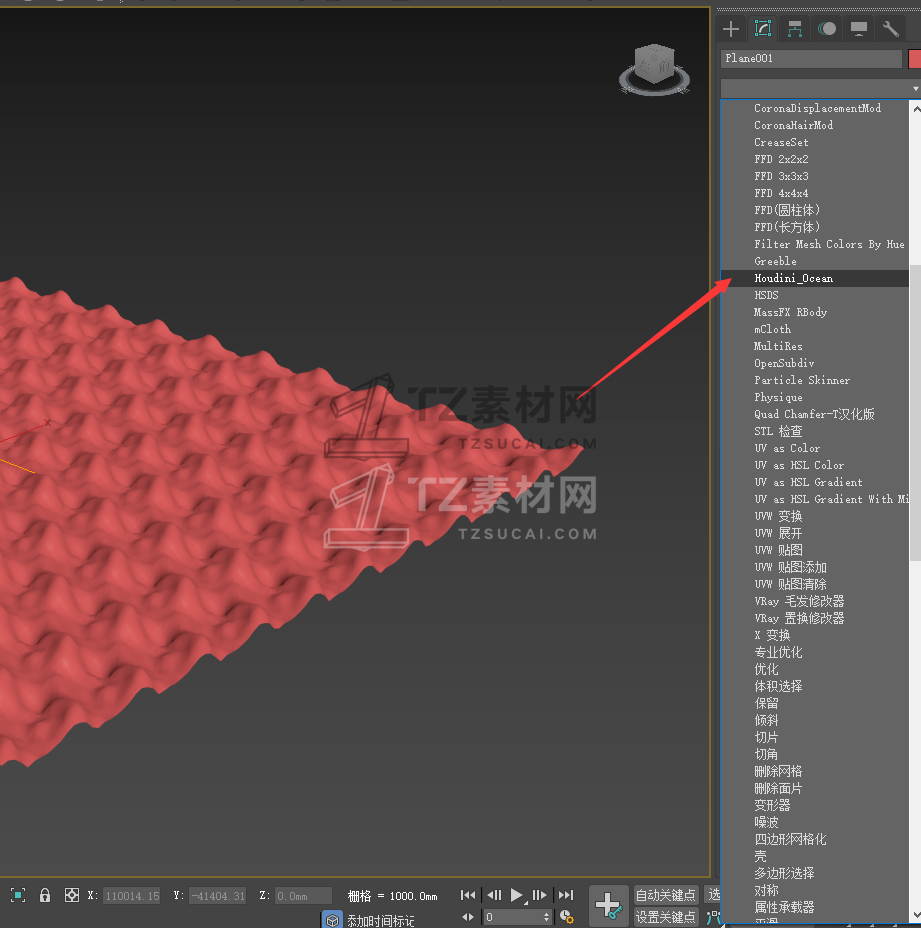Open the Utilities wrench panel tab
This screenshot has width=921, height=928.
pos(891,29)
